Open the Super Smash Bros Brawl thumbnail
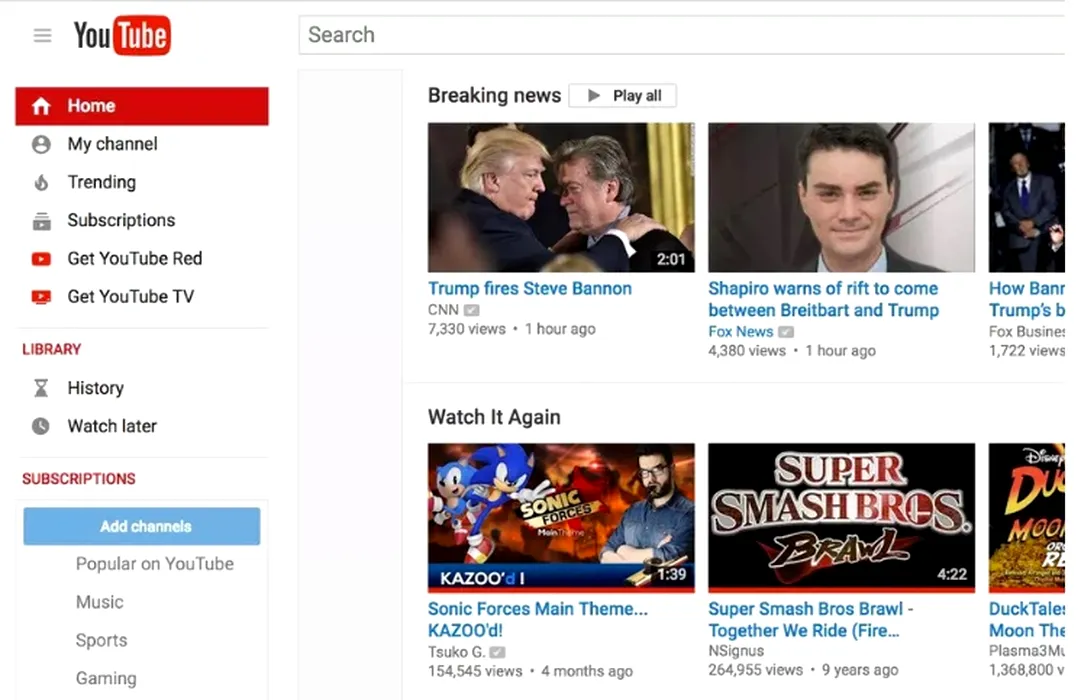 tap(842, 518)
